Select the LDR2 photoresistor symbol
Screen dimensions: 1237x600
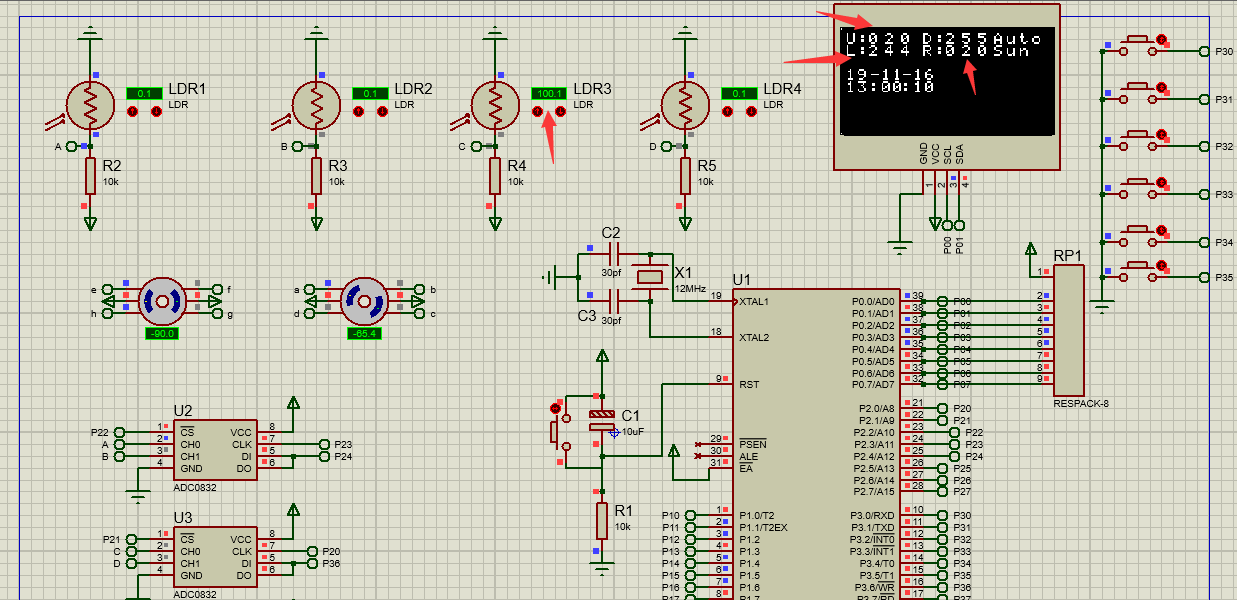(317, 103)
